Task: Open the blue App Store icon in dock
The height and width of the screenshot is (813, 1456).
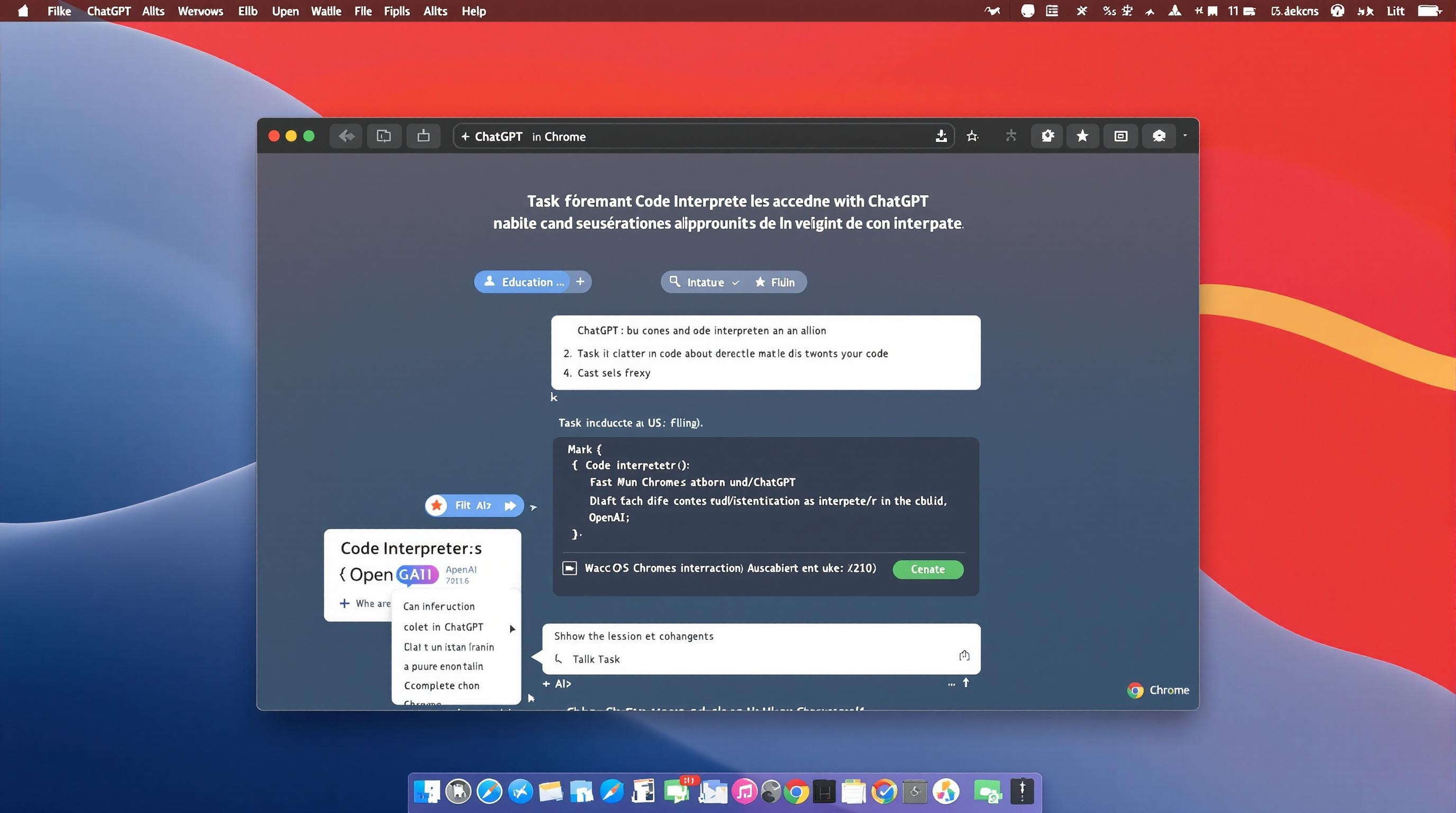Action: [x=520, y=791]
